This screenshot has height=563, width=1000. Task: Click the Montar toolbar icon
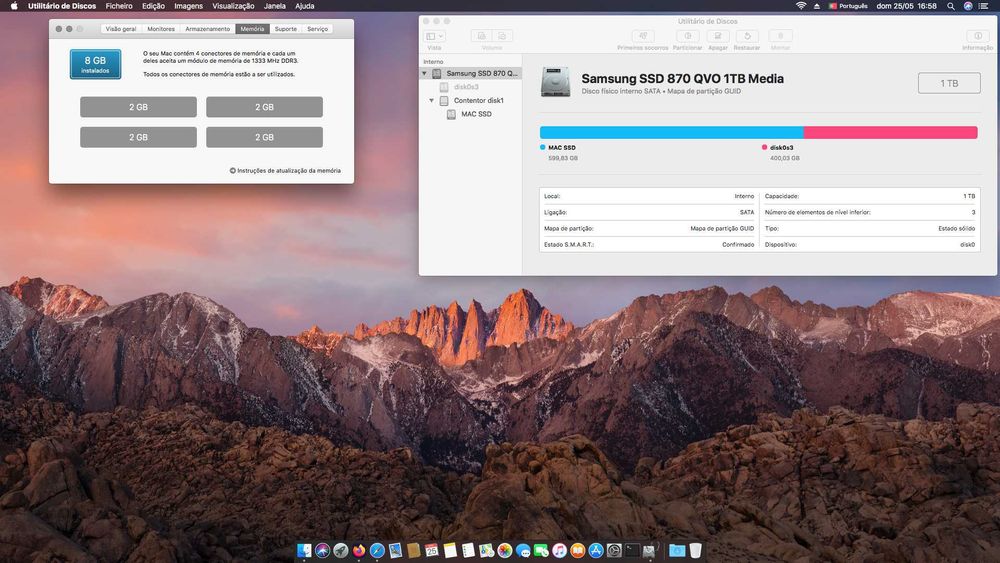780,36
